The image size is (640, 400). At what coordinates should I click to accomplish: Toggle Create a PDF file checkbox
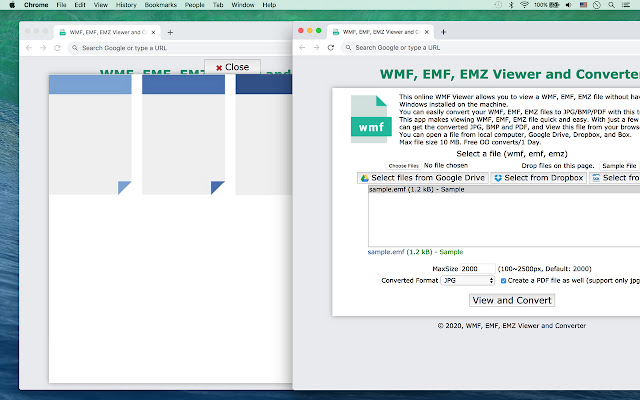pos(503,280)
